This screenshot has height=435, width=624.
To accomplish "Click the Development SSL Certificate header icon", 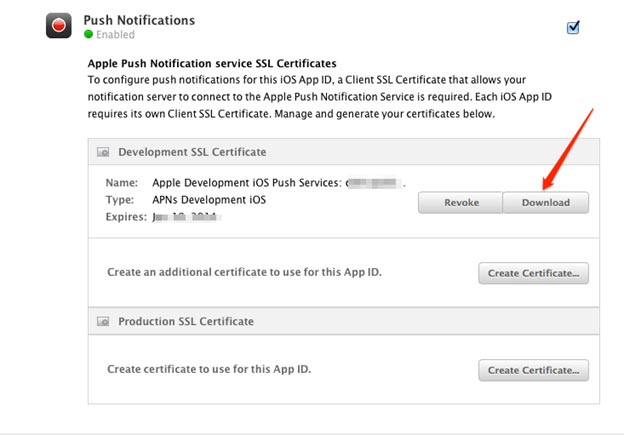I will [x=103, y=152].
